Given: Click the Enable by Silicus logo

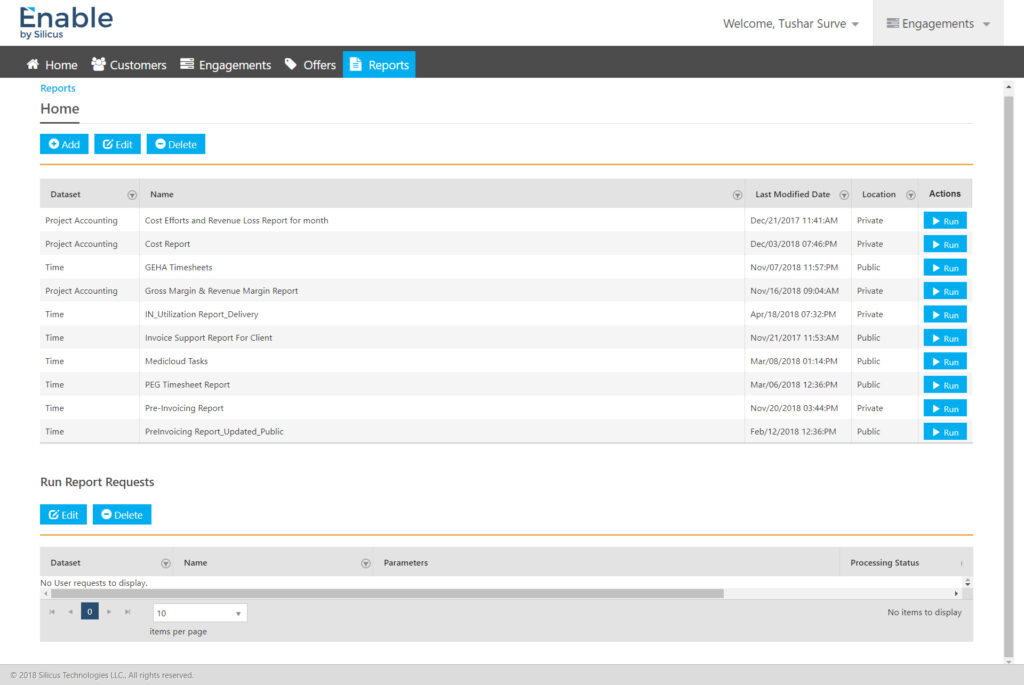Looking at the screenshot, I should click(x=66, y=22).
